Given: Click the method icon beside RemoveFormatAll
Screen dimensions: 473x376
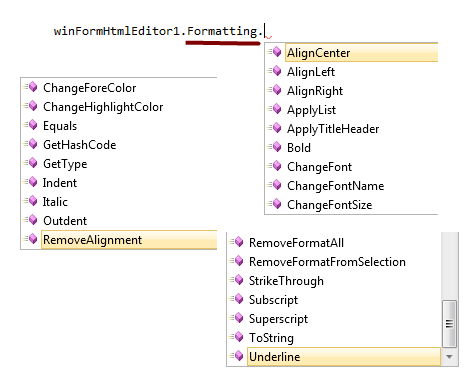Looking at the screenshot, I should point(237,242).
